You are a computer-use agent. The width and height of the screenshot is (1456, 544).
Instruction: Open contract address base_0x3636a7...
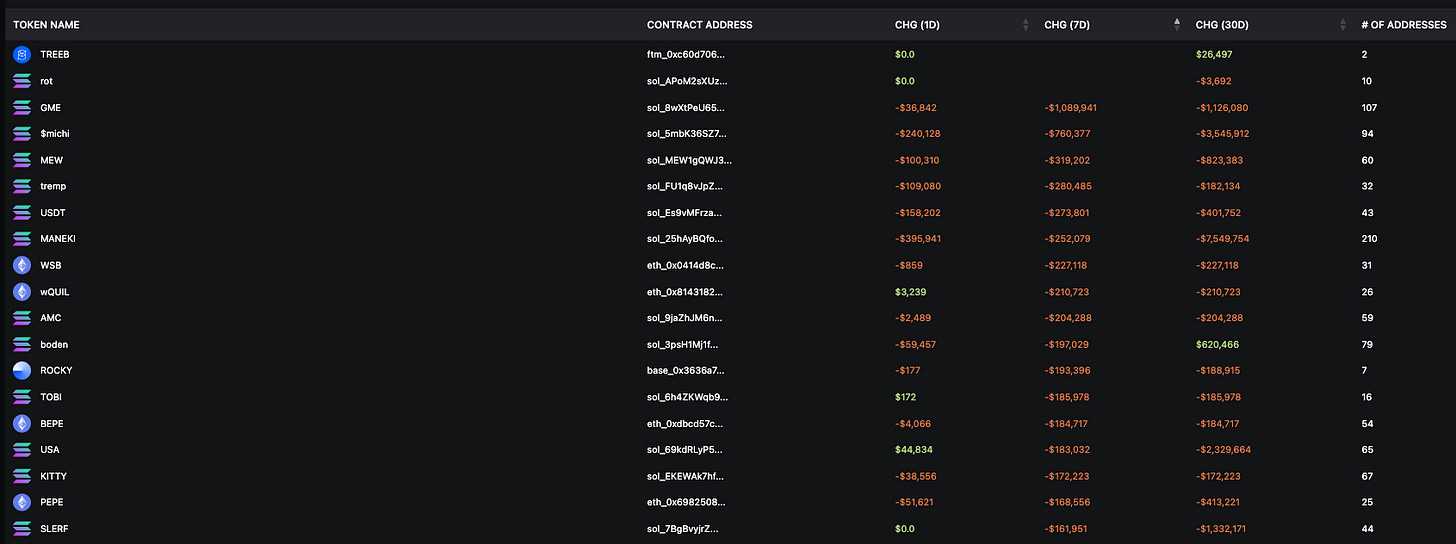[686, 370]
